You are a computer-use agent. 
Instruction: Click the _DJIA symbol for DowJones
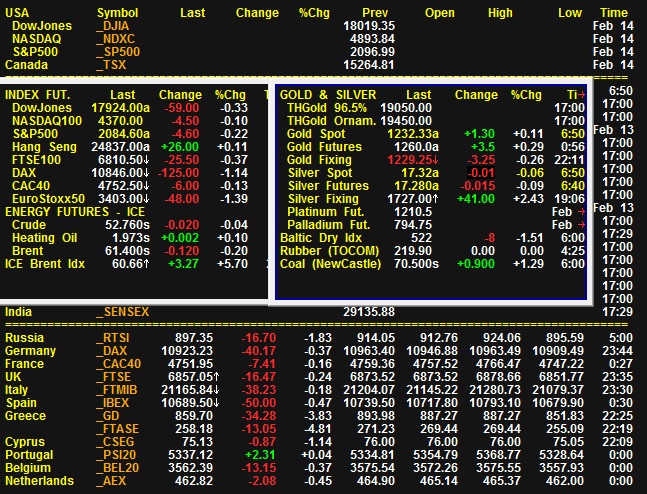[x=113, y=26]
